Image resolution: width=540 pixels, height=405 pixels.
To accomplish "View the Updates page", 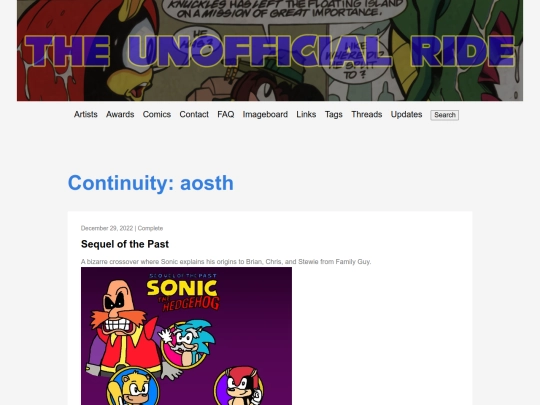I will click(406, 114).
